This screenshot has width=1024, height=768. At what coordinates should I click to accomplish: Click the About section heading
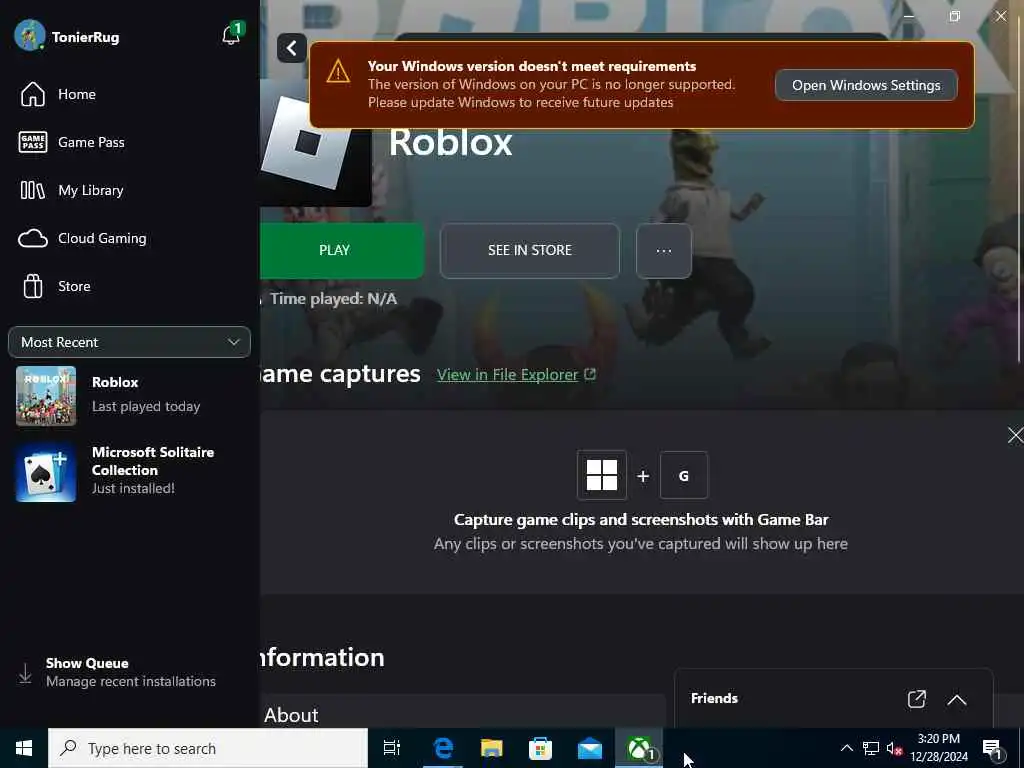291,715
